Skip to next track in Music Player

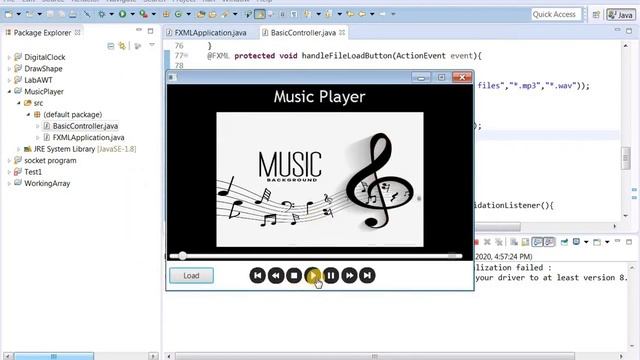[x=367, y=276]
